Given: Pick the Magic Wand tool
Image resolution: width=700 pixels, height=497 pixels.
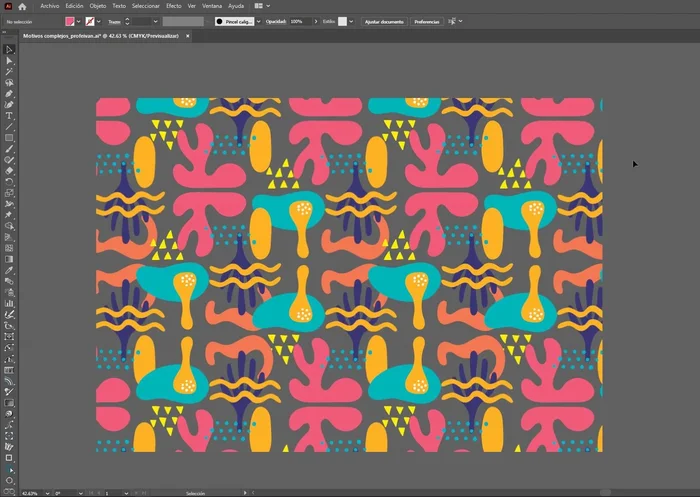Looking at the screenshot, I should 9,71.
